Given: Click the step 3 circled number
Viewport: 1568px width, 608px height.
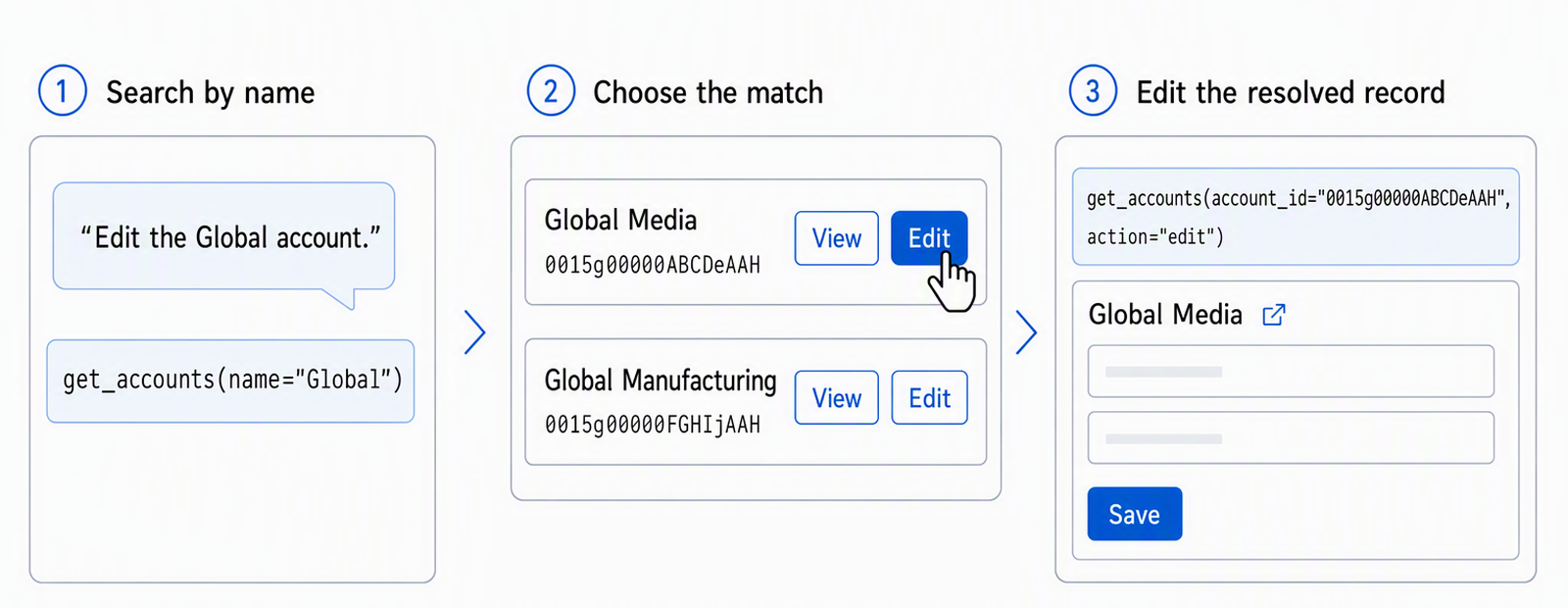Looking at the screenshot, I should [1093, 91].
